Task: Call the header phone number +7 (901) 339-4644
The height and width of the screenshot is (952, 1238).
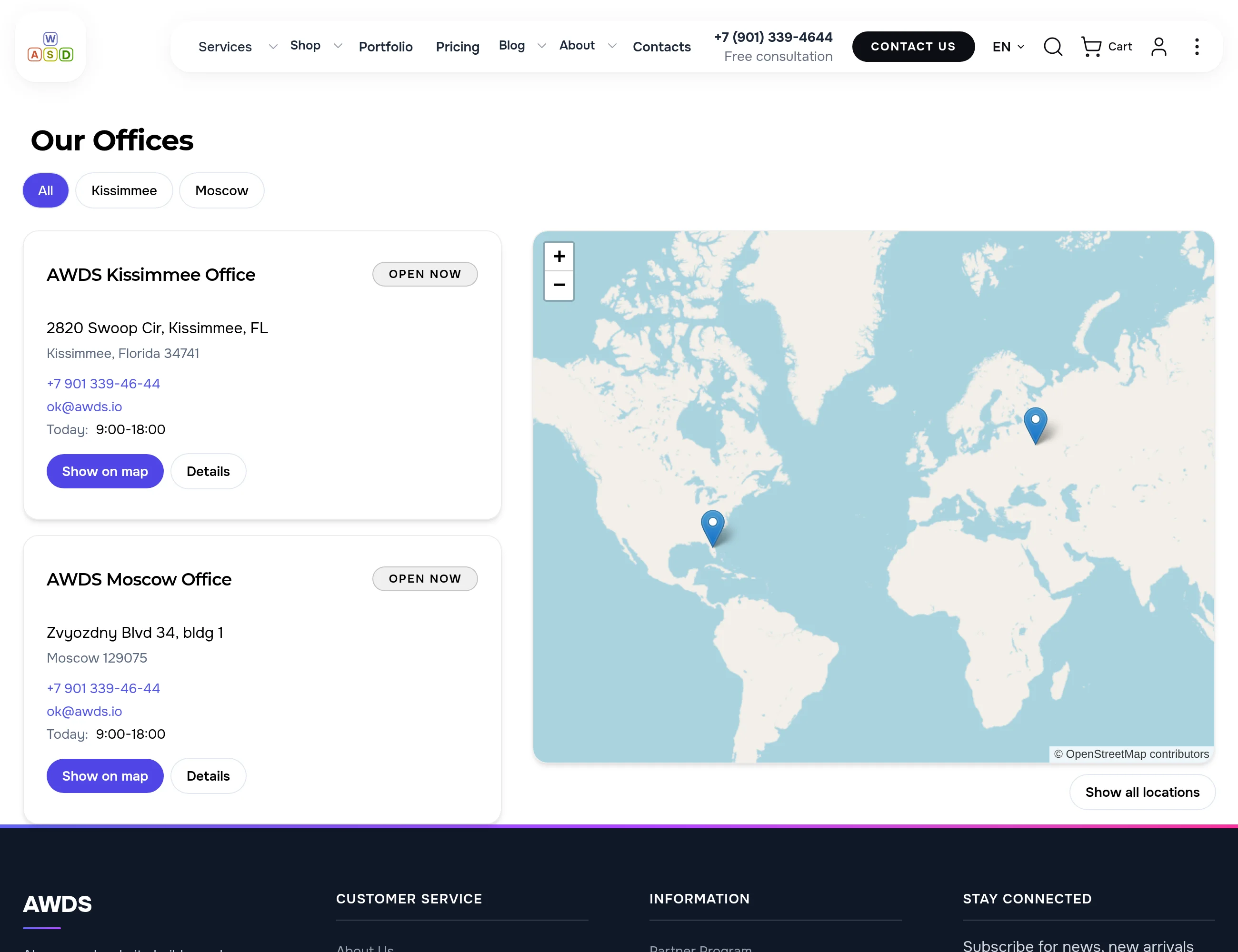Action: point(773,38)
